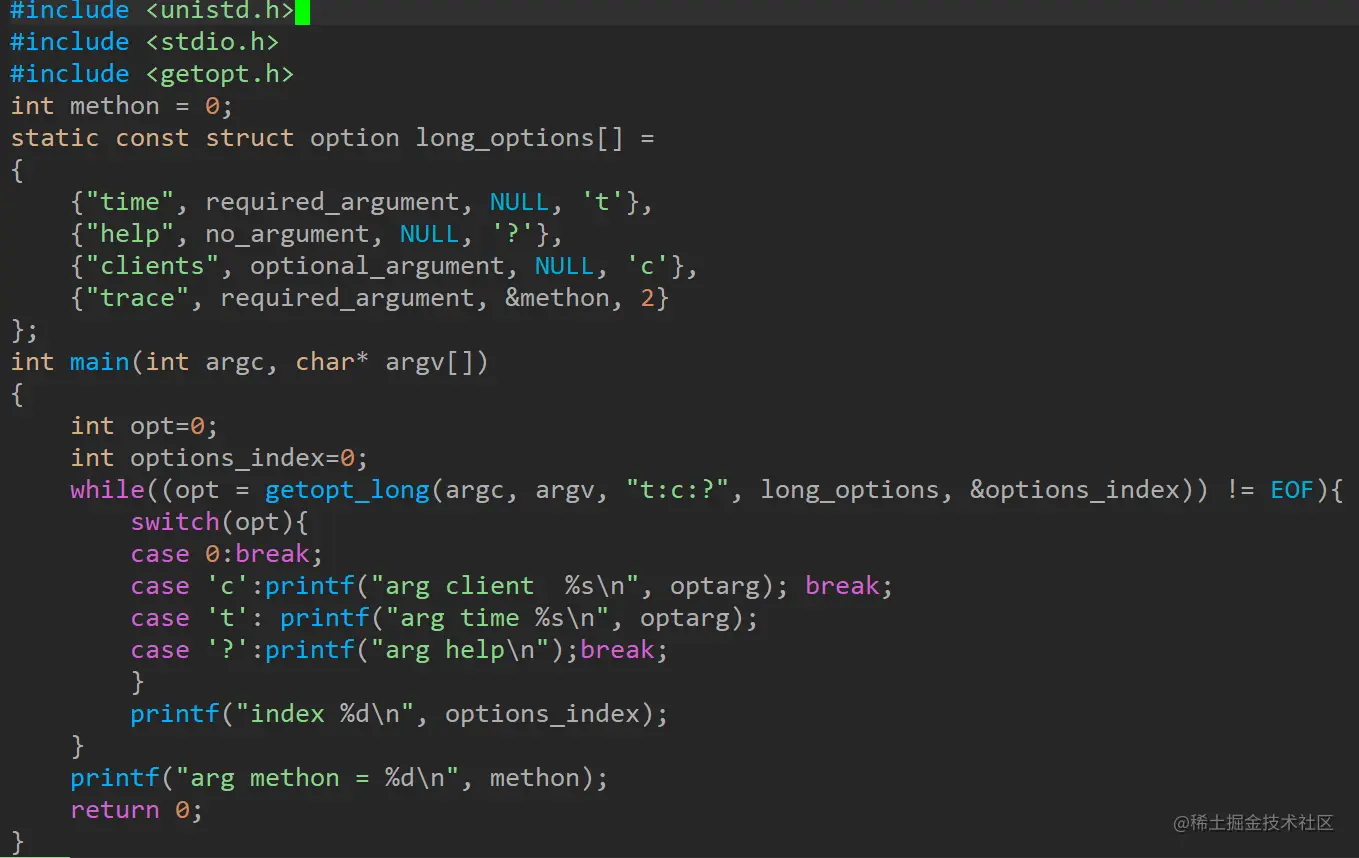1359x858 pixels.
Task: Click the green cursor block after unistd.h
Action: (x=302, y=11)
